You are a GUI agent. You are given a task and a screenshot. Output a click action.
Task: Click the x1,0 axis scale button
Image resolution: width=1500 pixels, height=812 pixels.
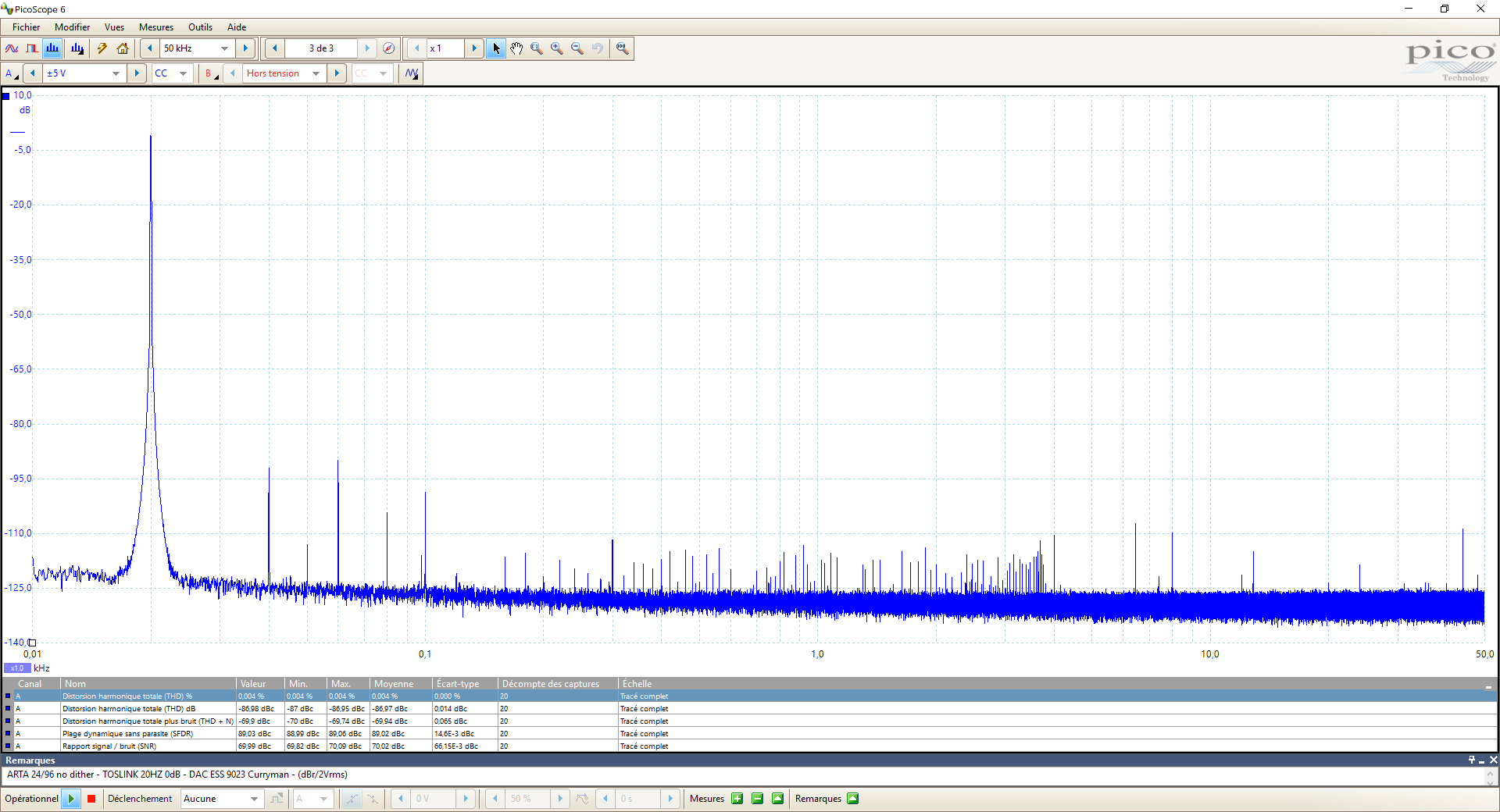pyautogui.click(x=17, y=668)
